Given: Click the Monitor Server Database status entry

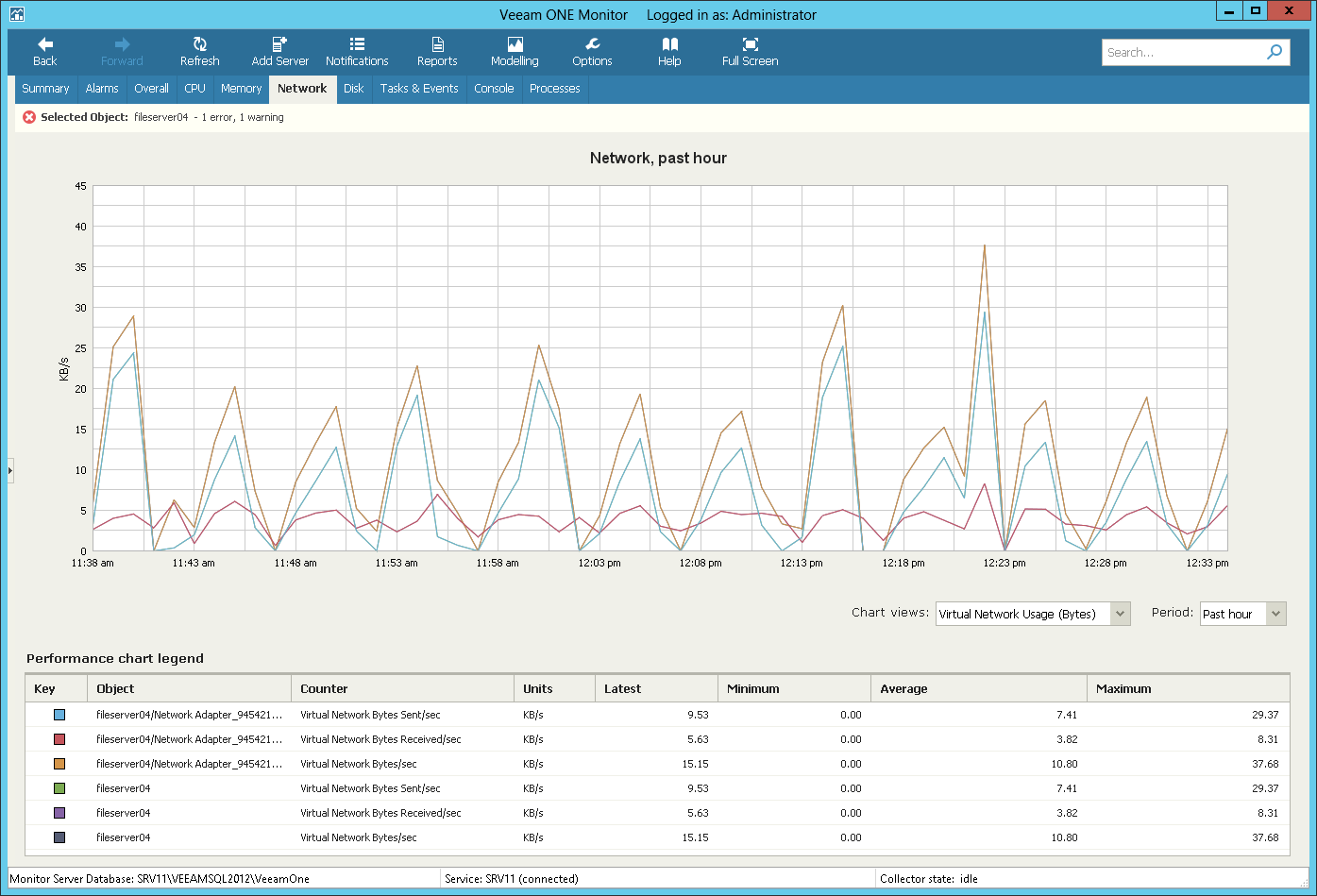Looking at the screenshot, I should 160,878.
